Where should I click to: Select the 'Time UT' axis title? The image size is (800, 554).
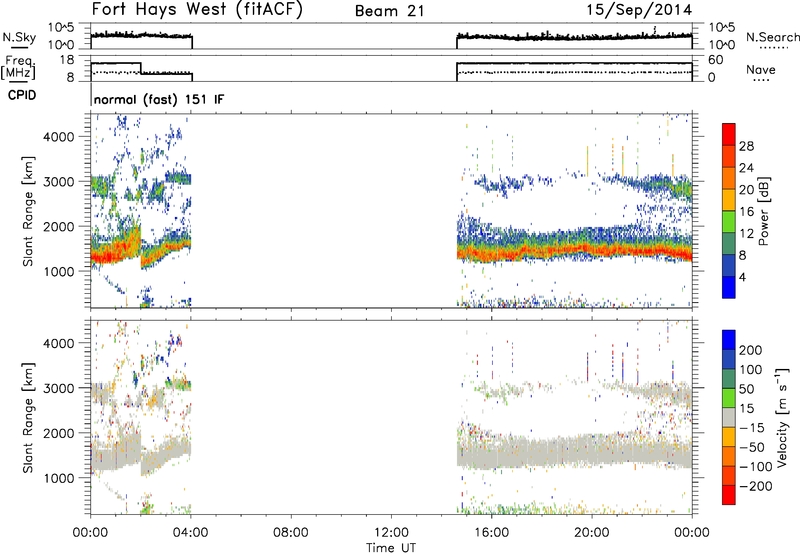[x=391, y=548]
